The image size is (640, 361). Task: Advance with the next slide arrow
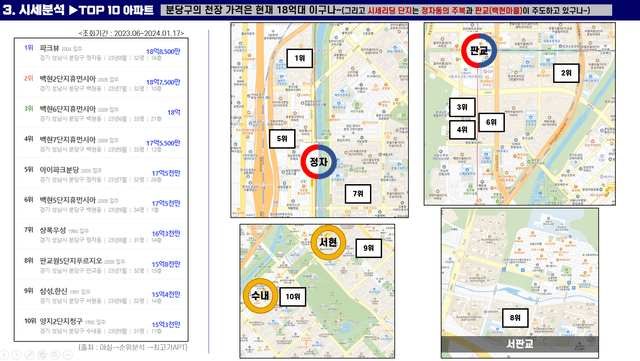point(17,355)
